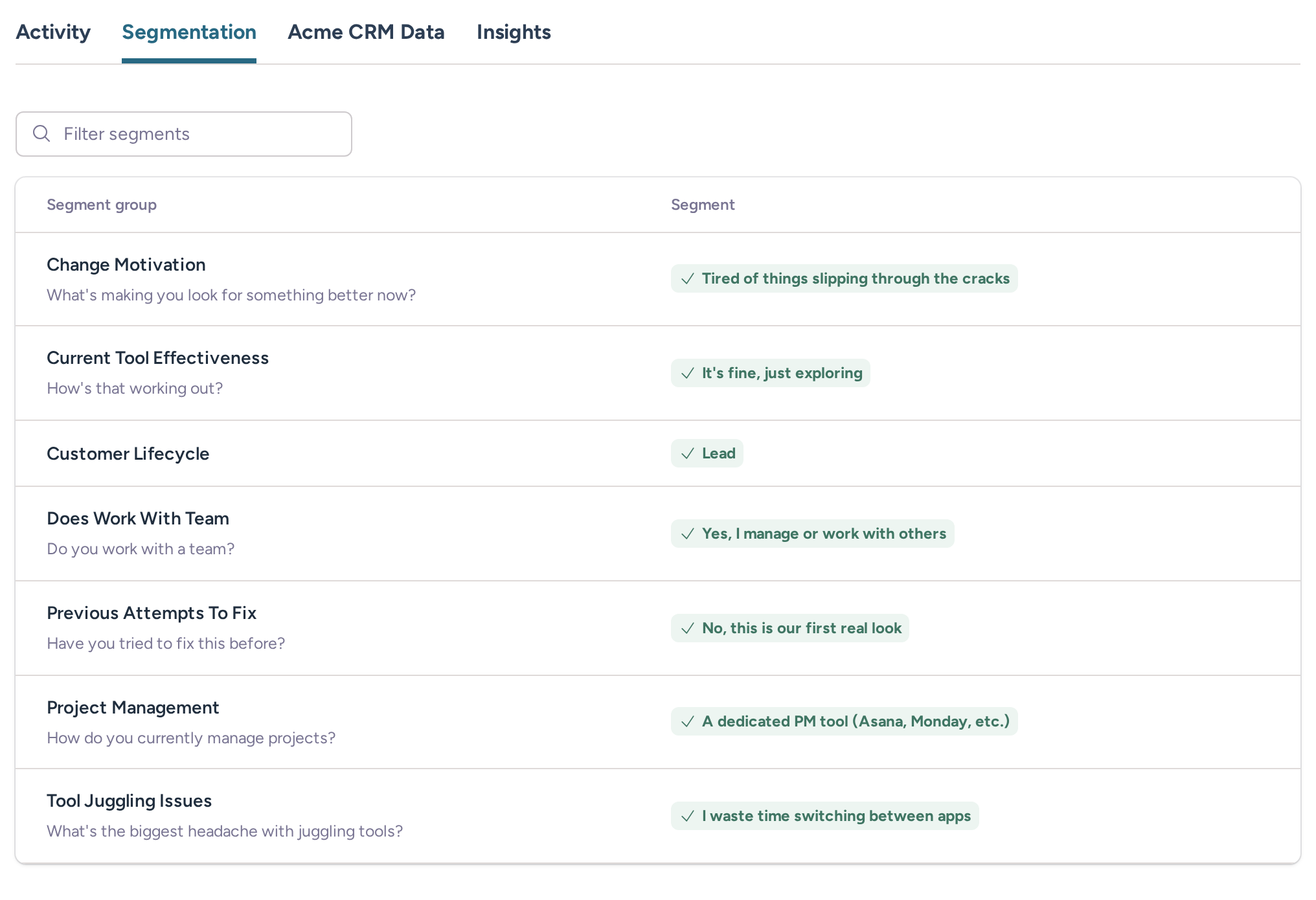
Task: Click the magnifying glass search icon
Action: [x=41, y=133]
